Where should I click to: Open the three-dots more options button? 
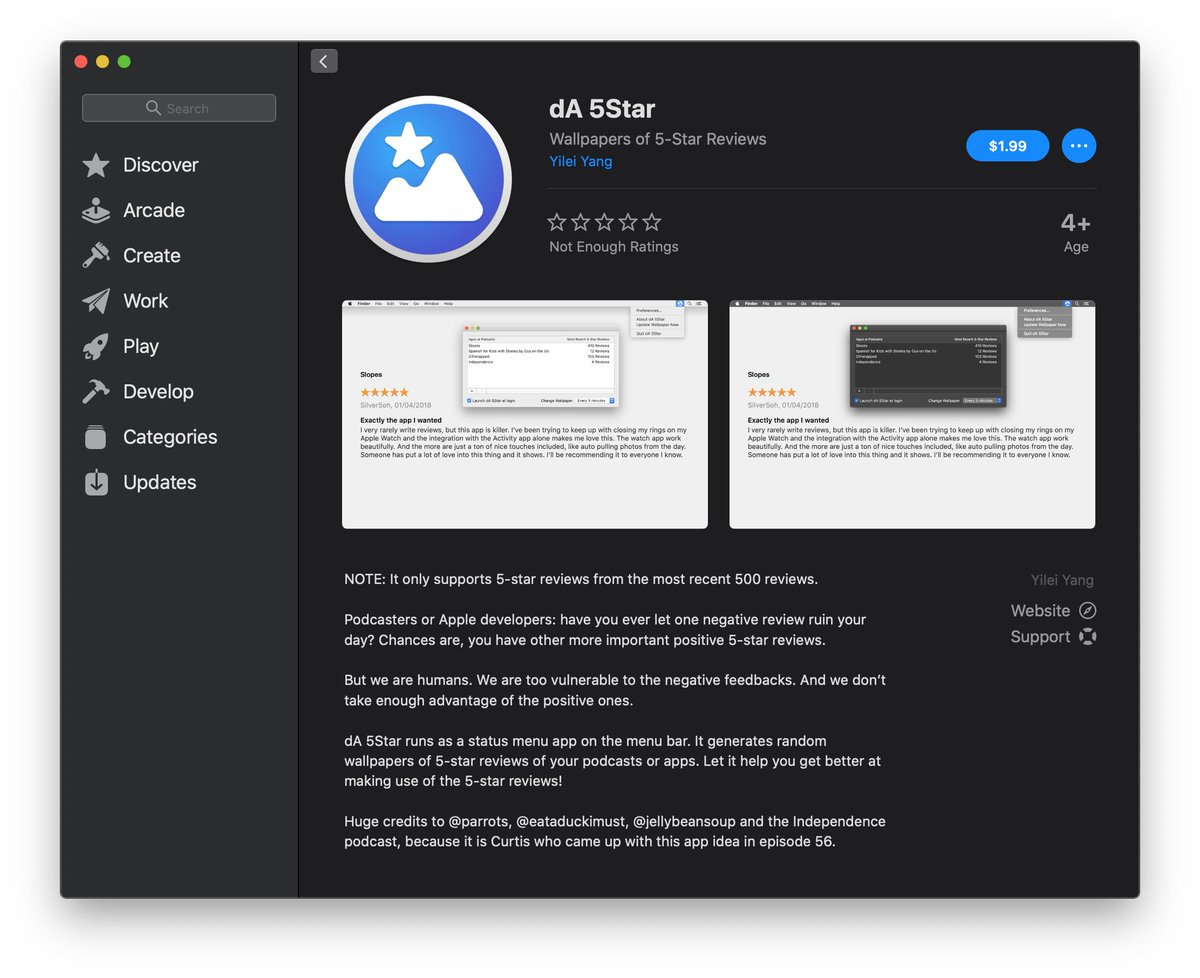(x=1078, y=146)
